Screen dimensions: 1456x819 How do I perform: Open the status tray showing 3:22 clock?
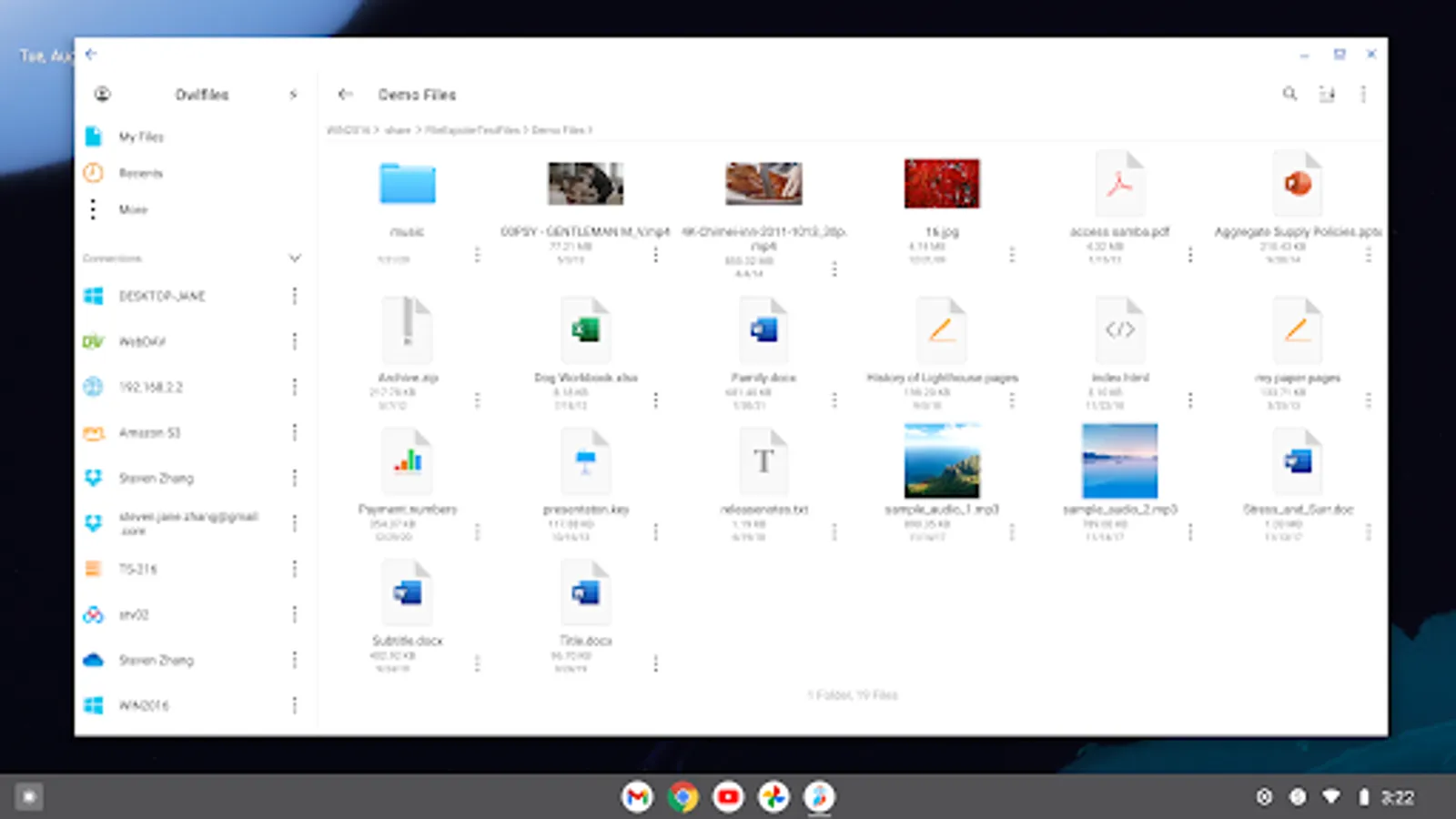(1334, 797)
